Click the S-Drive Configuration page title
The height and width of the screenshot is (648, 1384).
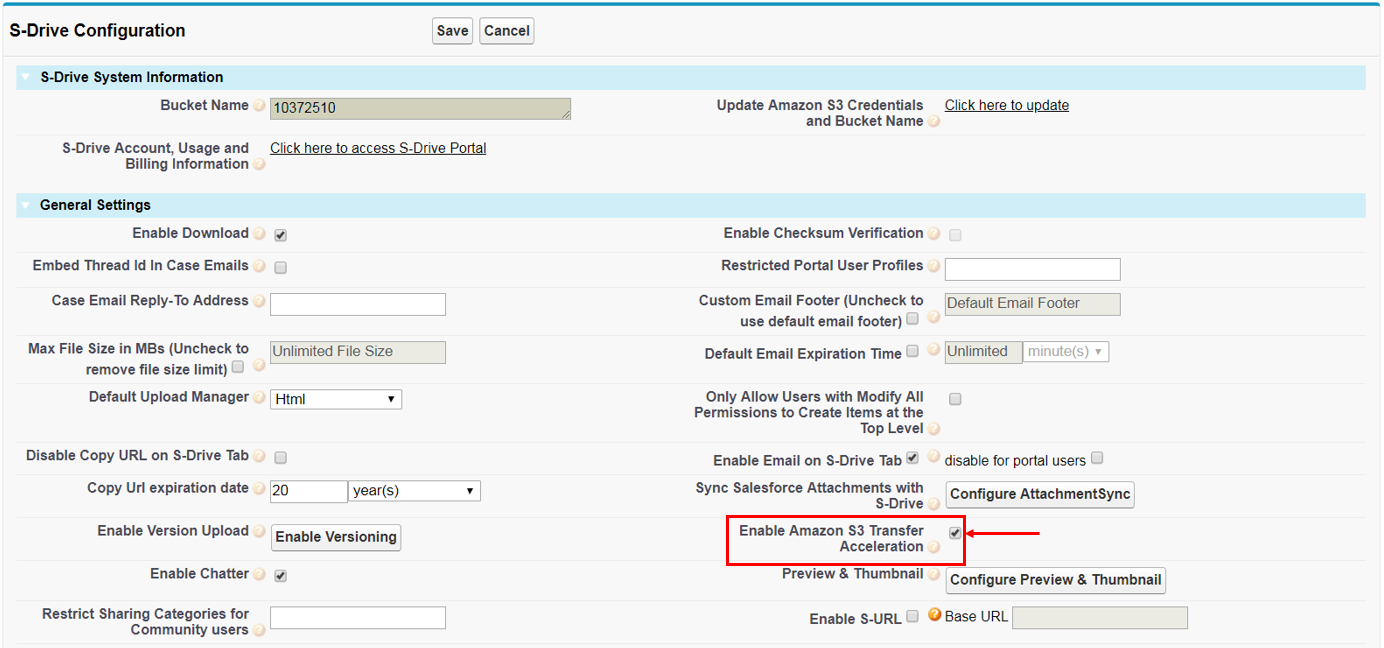(x=98, y=31)
